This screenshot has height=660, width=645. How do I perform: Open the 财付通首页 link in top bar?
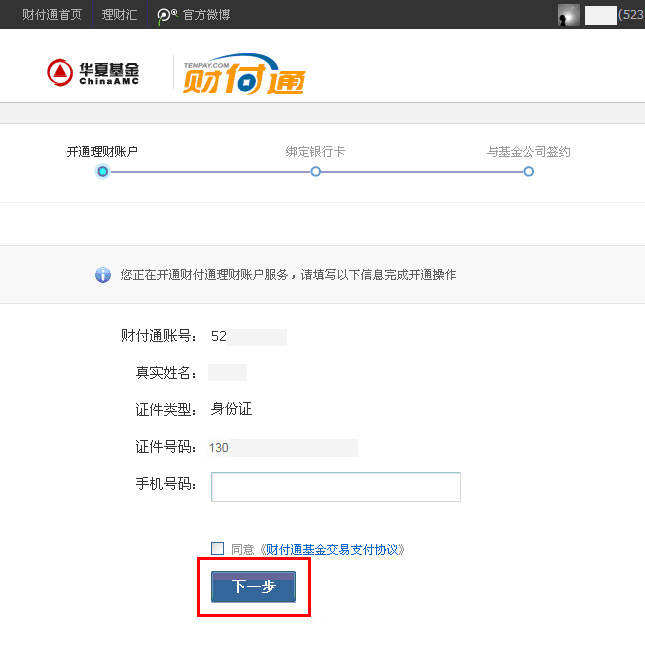pos(52,15)
